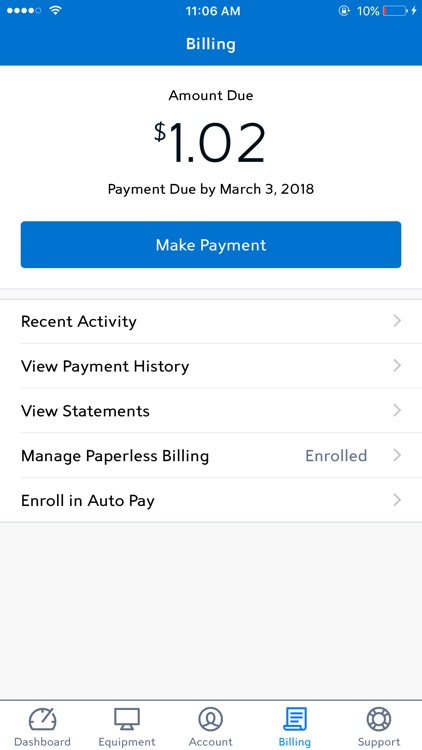
Task: Select the Enroll in Auto Pay text
Action: click(88, 501)
